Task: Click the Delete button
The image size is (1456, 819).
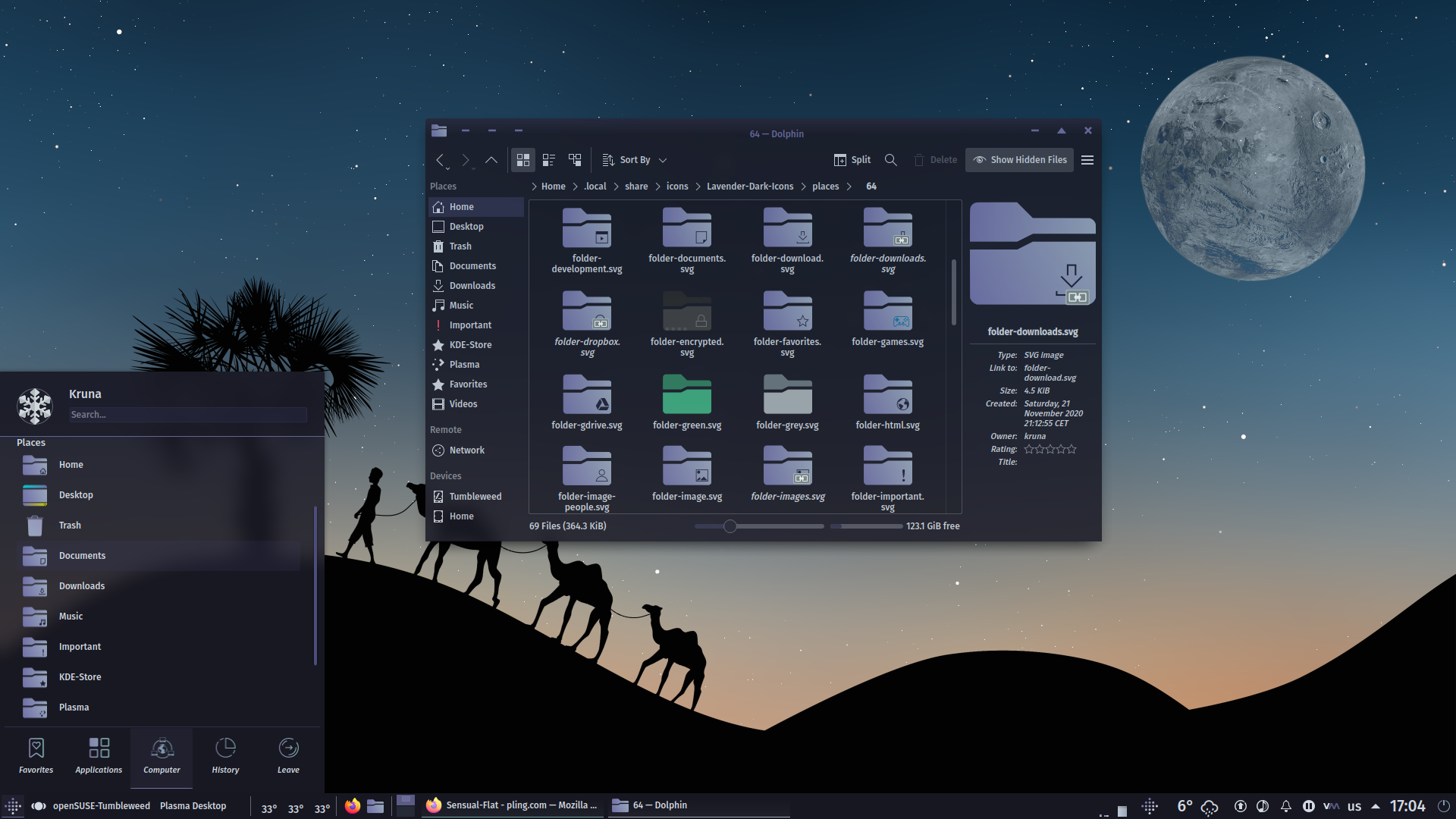Action: (x=936, y=160)
